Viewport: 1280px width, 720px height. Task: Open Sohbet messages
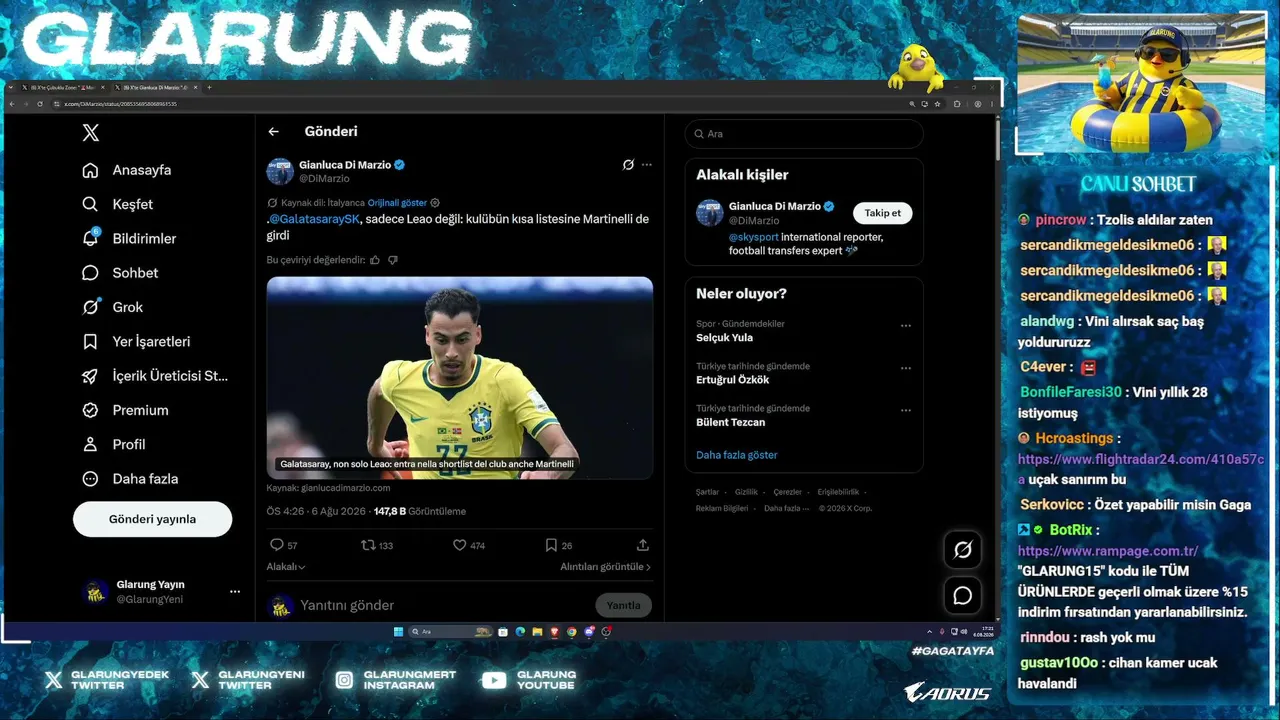120,273
